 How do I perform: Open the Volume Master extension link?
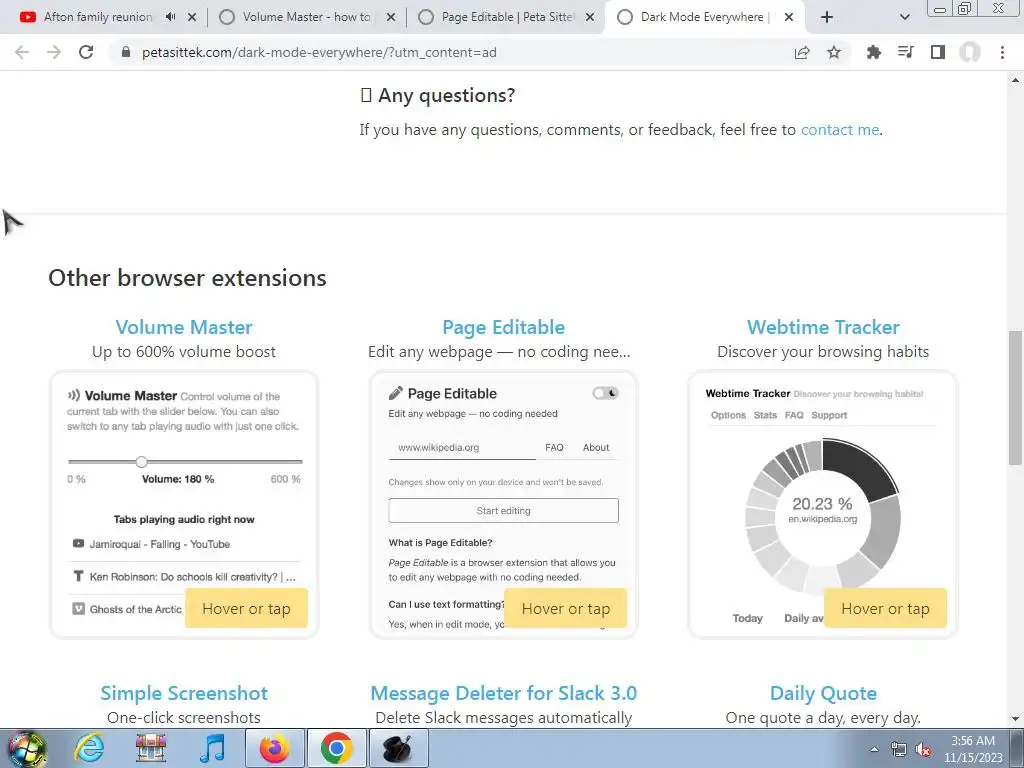[x=184, y=327]
